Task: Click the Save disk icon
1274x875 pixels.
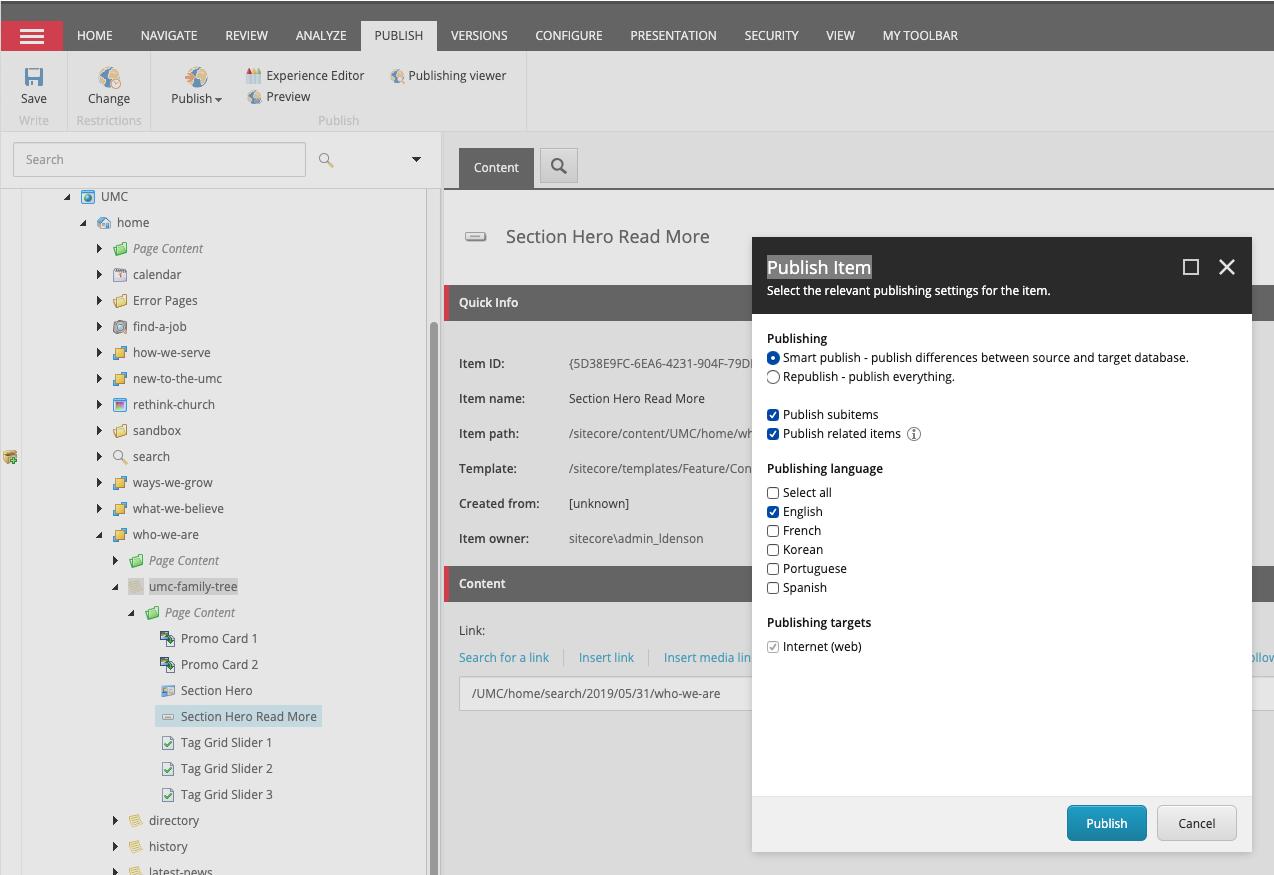Action: coord(34,78)
